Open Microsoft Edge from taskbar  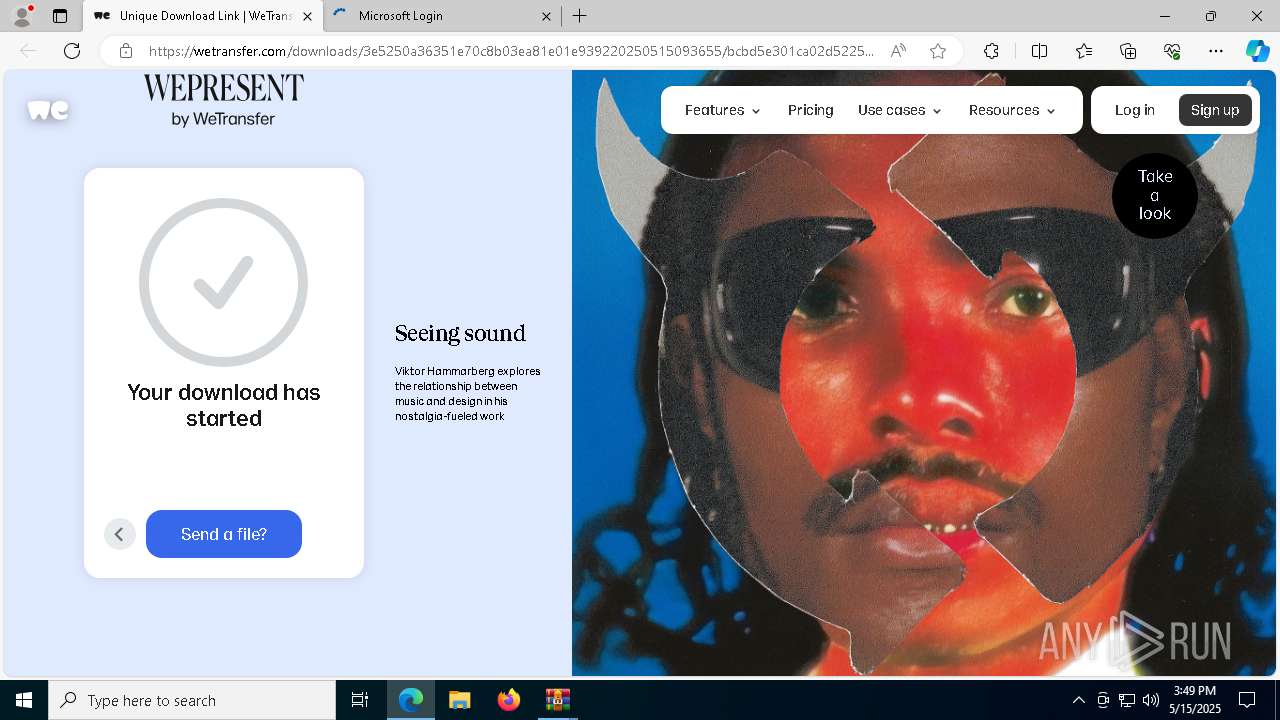click(x=411, y=700)
